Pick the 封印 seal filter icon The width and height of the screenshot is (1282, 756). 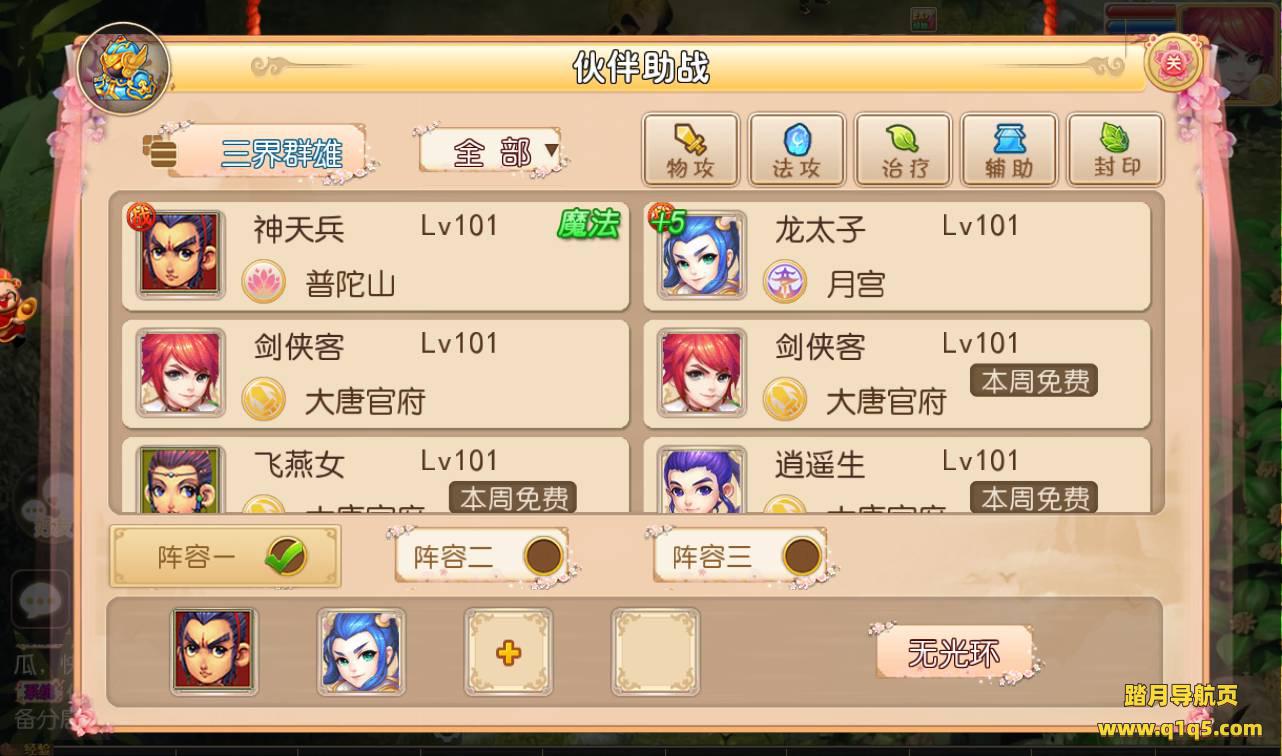click(x=1115, y=149)
